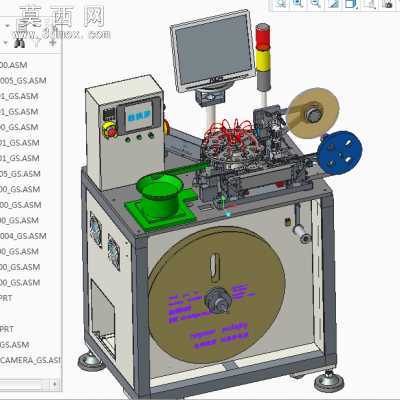Select the red-yellow signal tower light

pos(263,57)
